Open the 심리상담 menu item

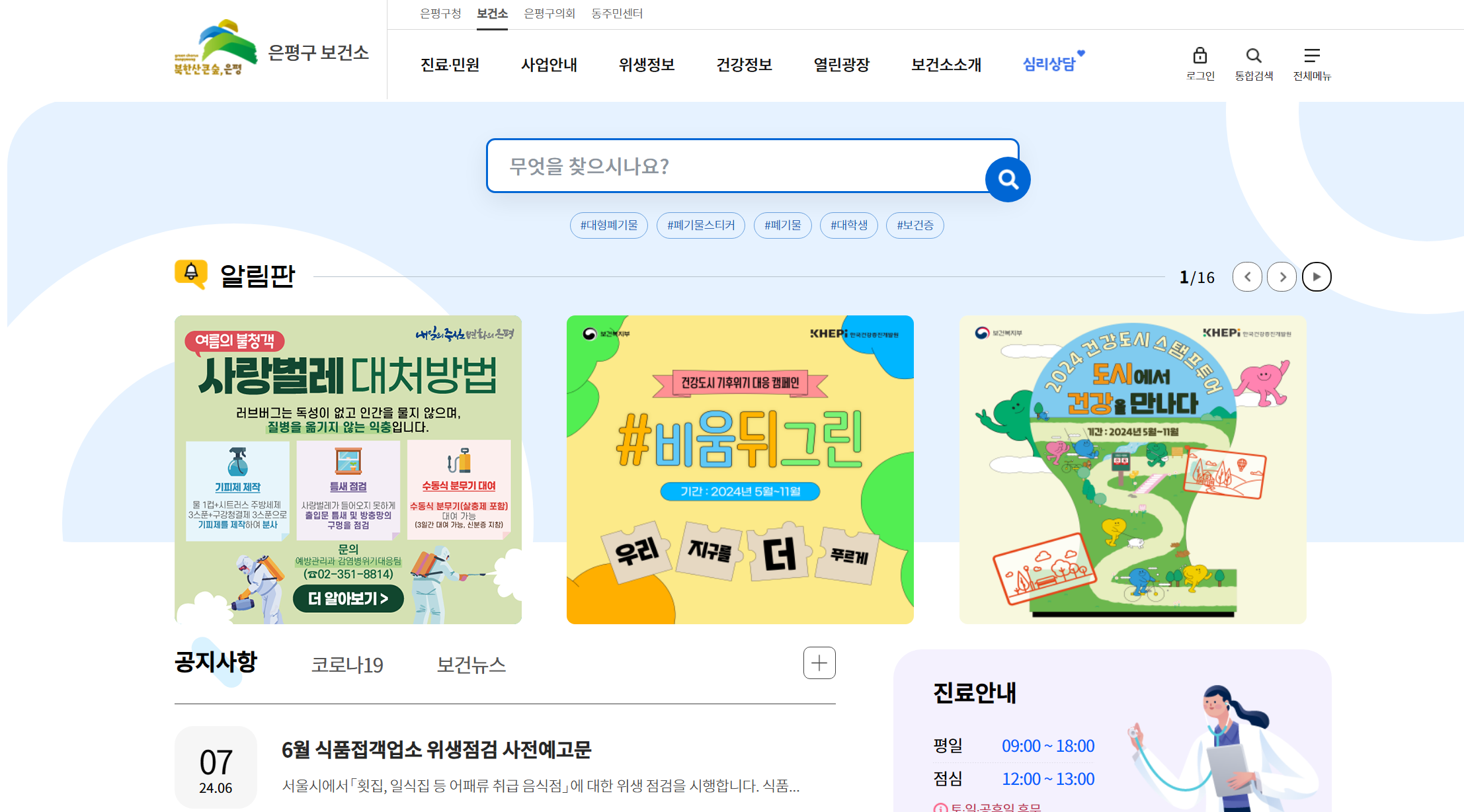[1051, 63]
